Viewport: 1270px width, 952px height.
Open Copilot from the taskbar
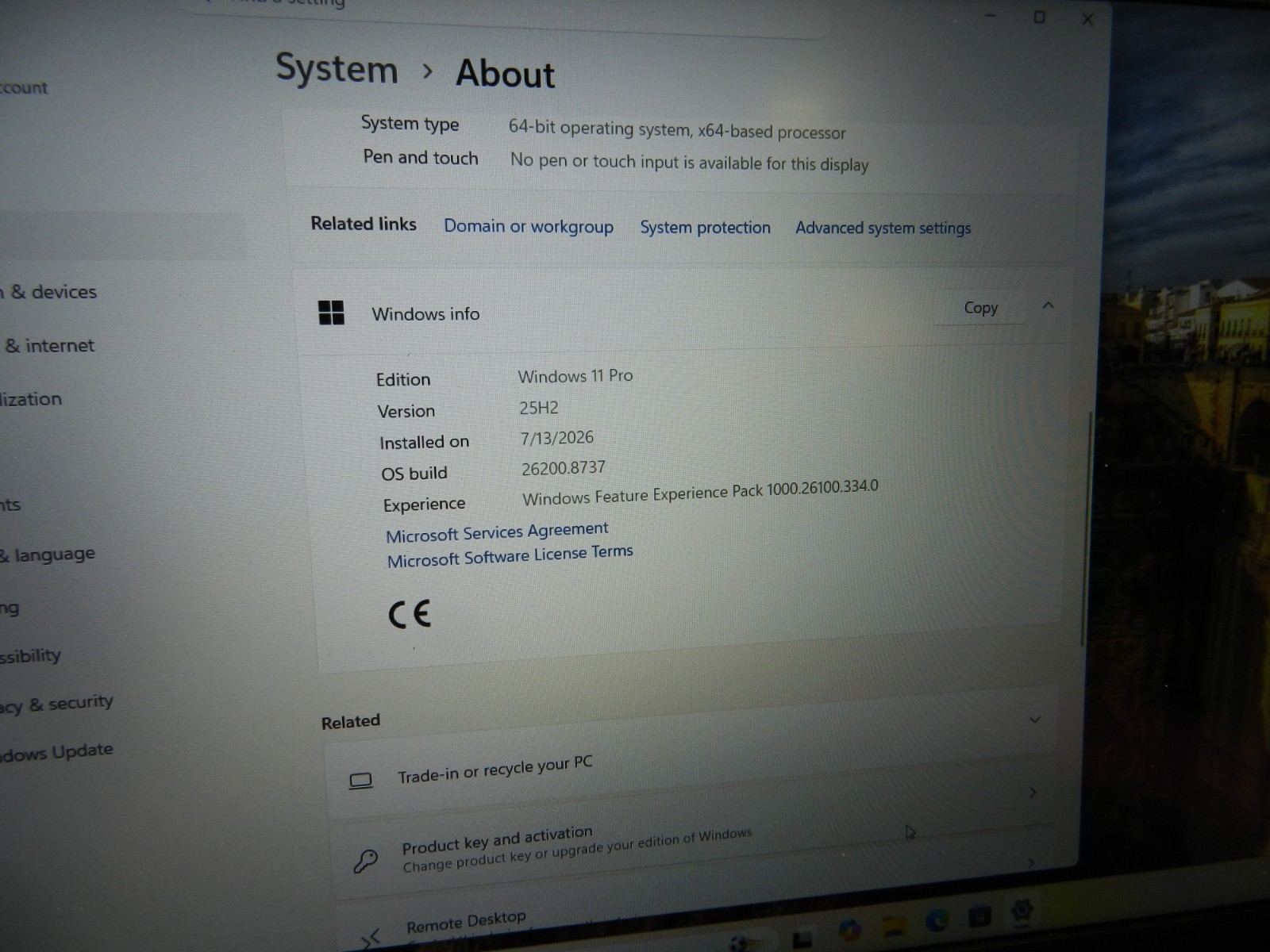[850, 929]
